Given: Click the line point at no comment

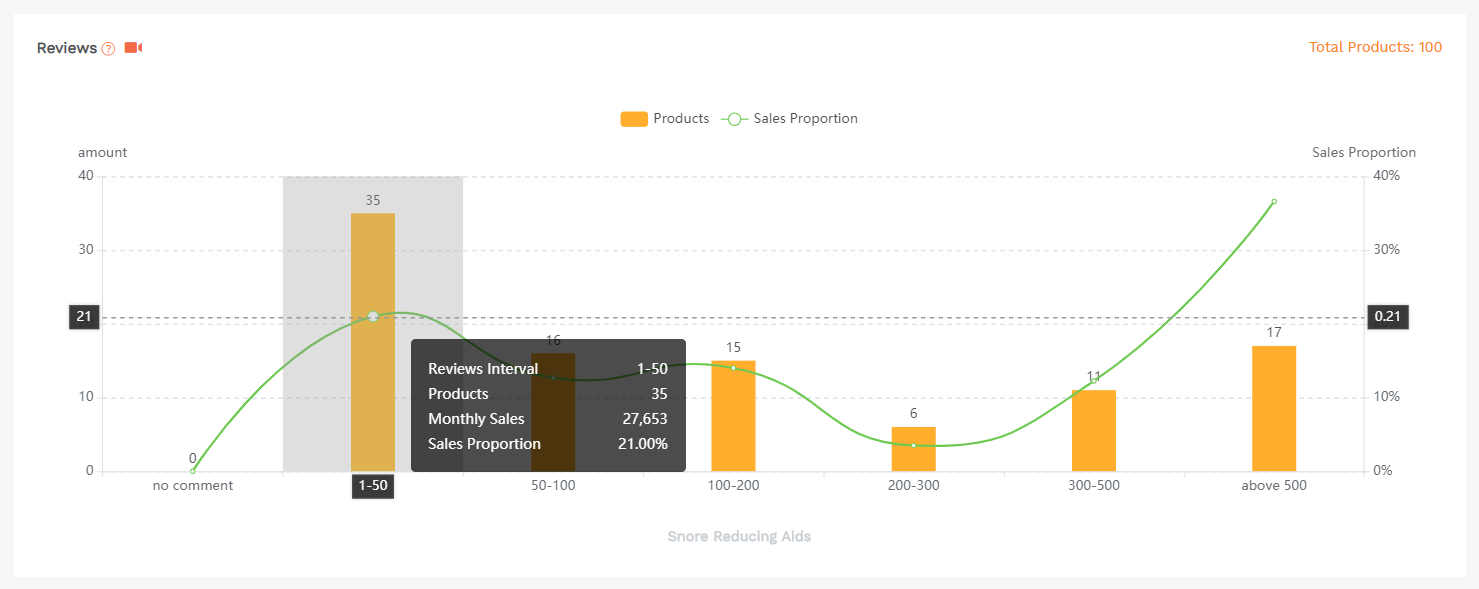Looking at the screenshot, I should pos(193,471).
